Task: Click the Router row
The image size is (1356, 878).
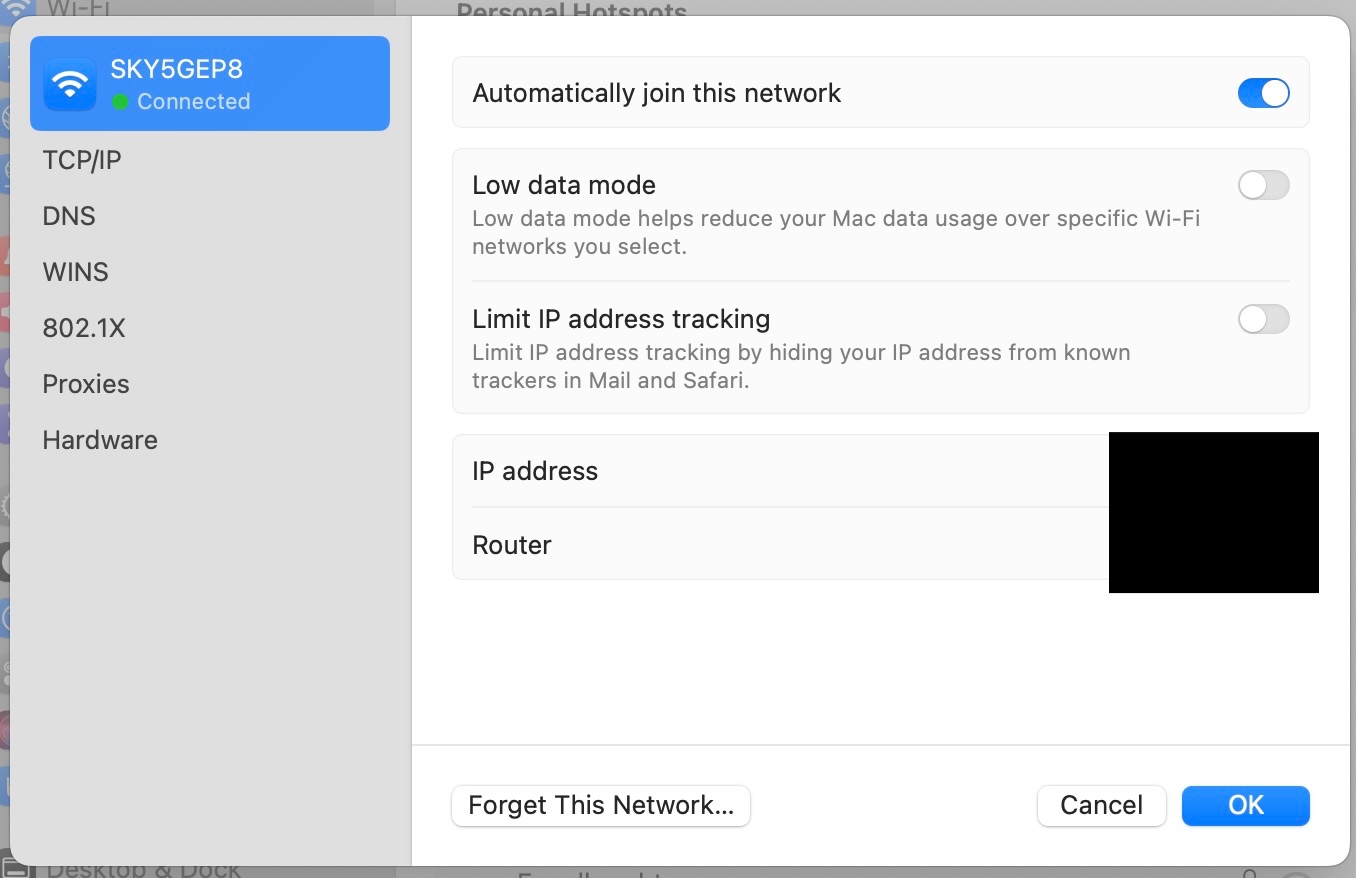Action: [x=780, y=545]
